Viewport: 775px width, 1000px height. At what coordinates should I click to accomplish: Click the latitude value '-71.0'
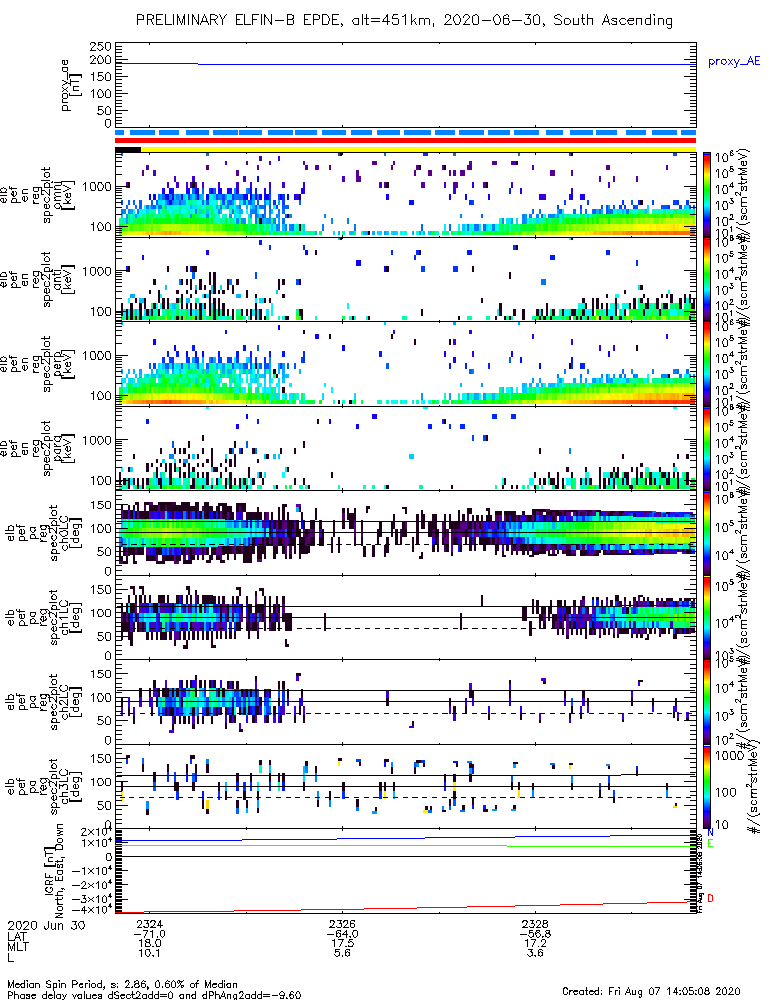coord(149,934)
